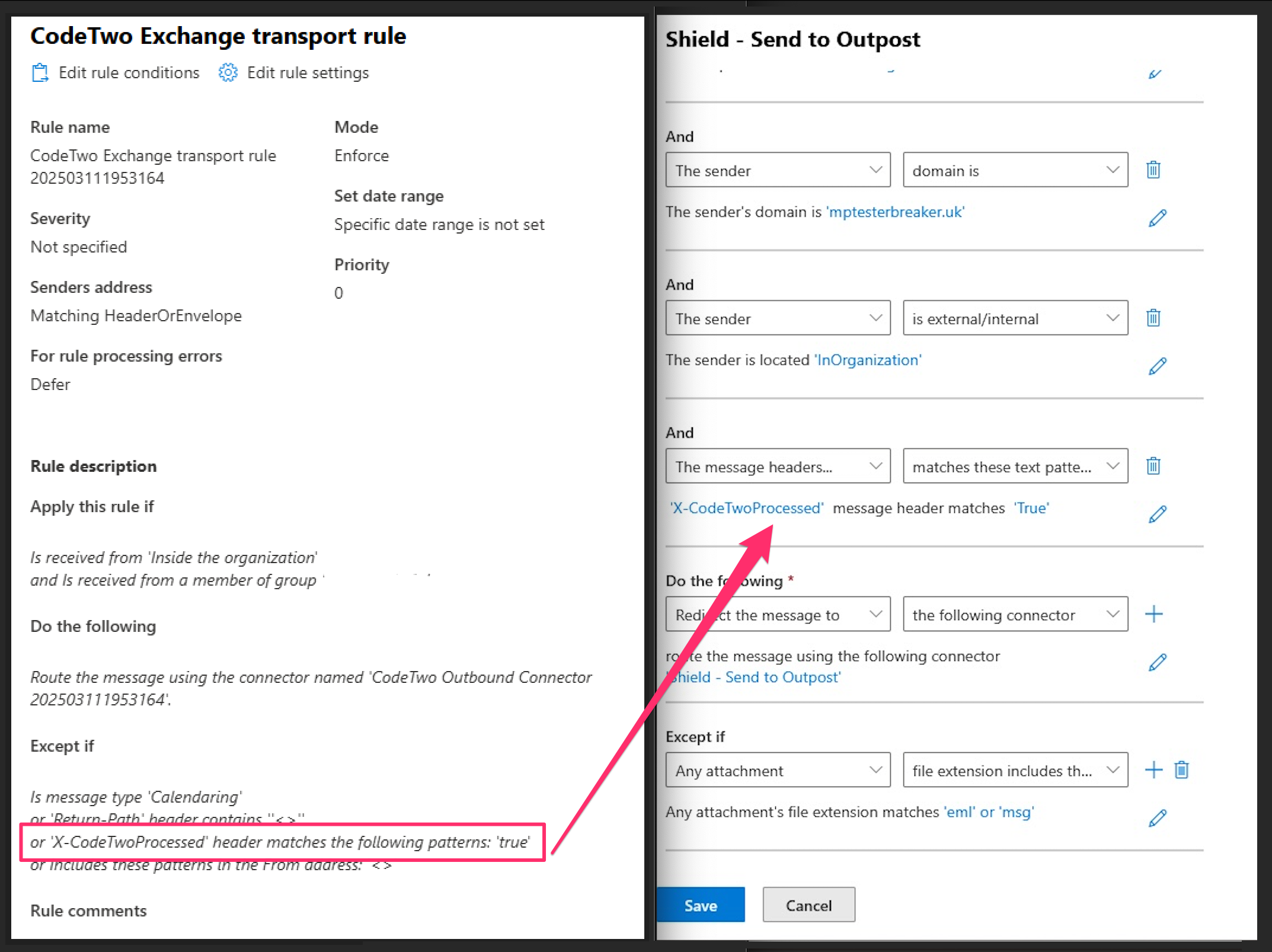
Task: Select the 'X-CodeTwoProcessed' header matches exception line
Action: pos(280,842)
